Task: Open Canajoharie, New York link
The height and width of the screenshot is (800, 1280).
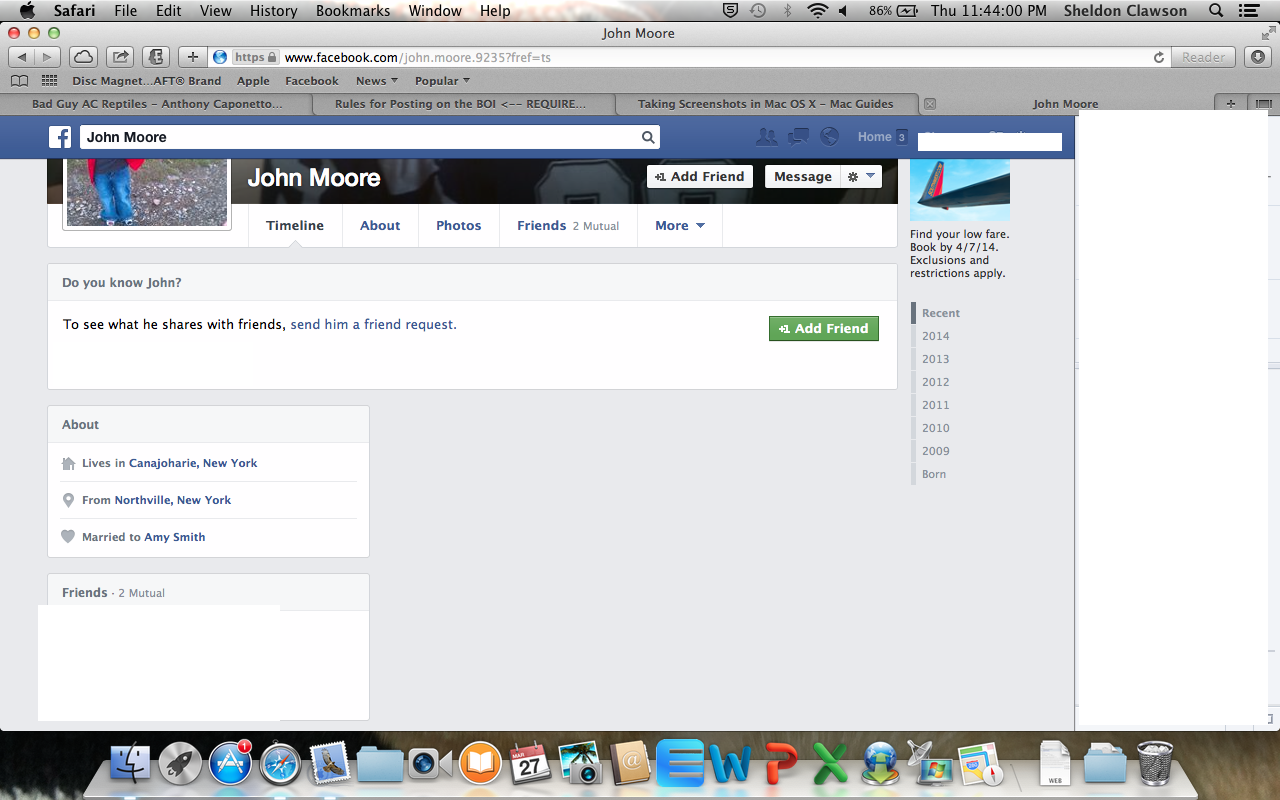Action: click(193, 463)
